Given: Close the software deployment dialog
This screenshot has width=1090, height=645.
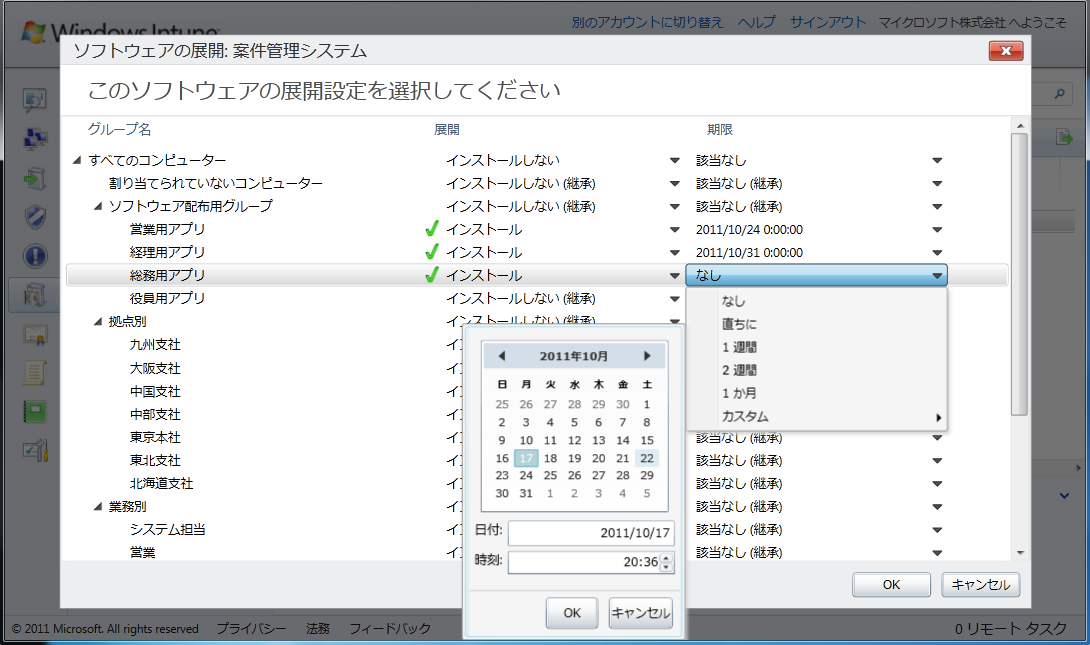Looking at the screenshot, I should (x=1005, y=51).
